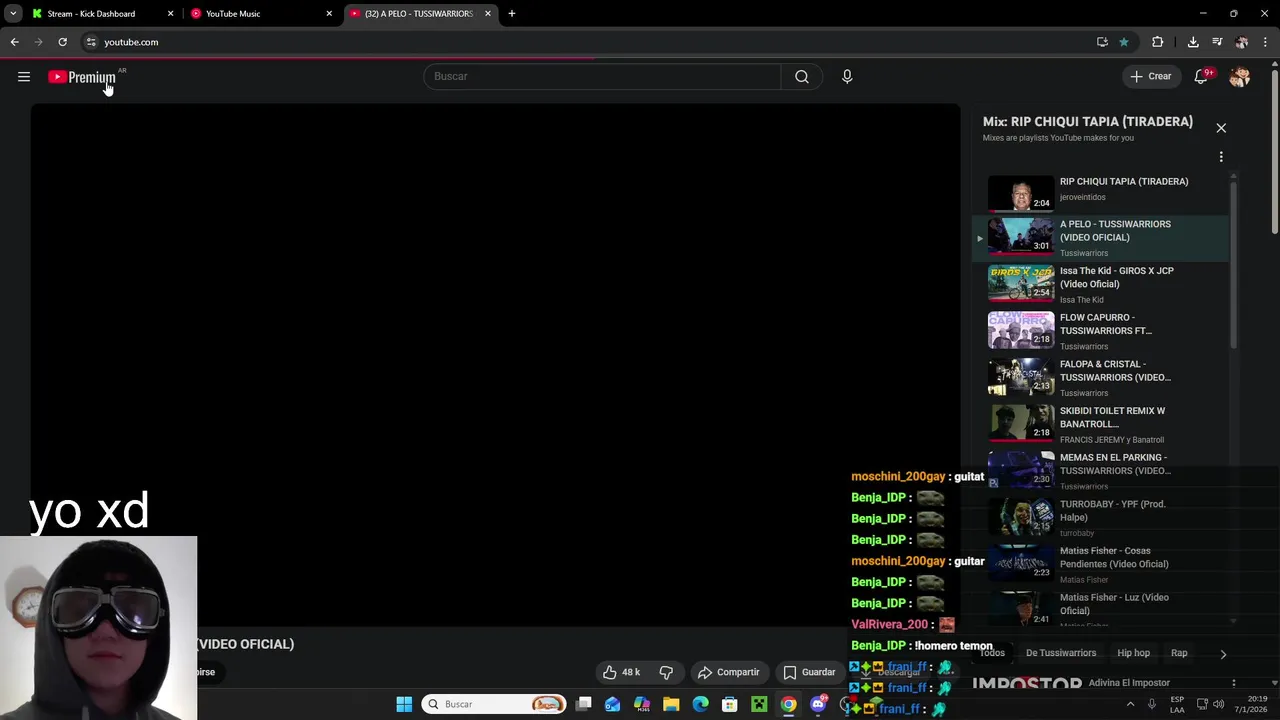Open the Crear upload menu
The image size is (1280, 720).
(x=1150, y=76)
